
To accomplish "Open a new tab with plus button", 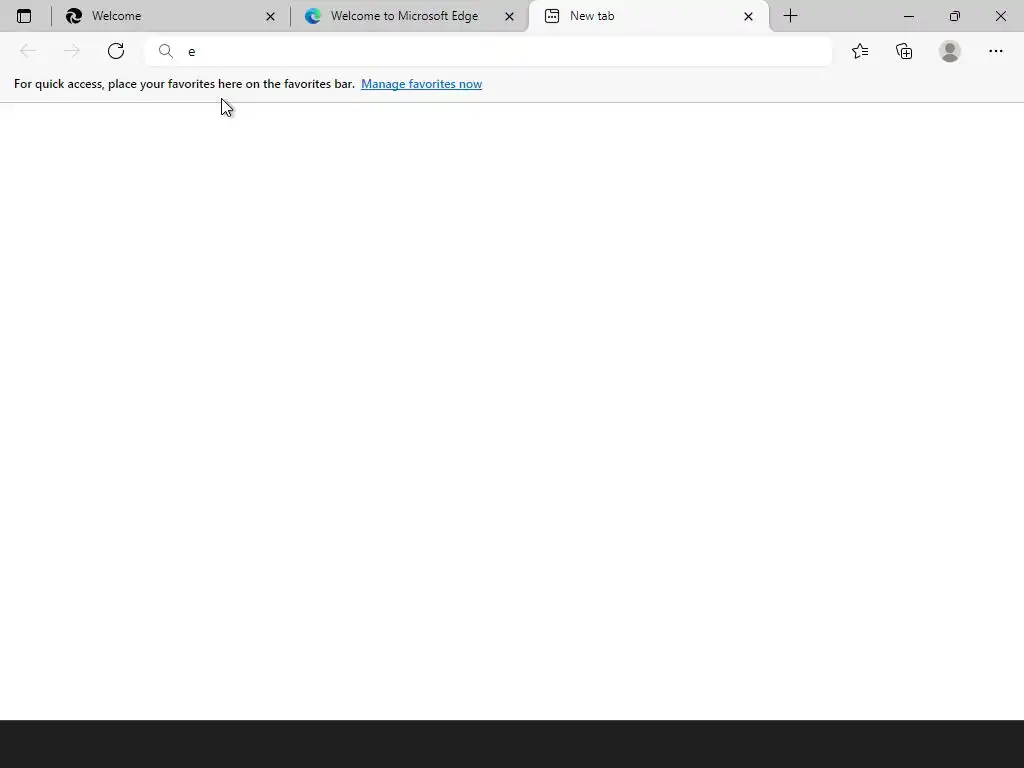I will pyautogui.click(x=790, y=16).
